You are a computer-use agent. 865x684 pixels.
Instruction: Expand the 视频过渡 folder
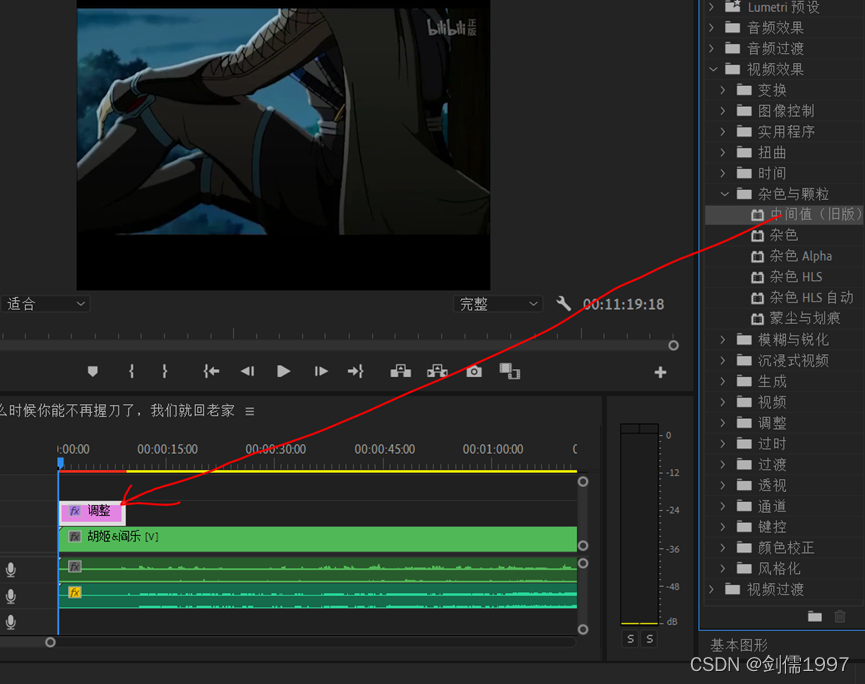click(712, 590)
